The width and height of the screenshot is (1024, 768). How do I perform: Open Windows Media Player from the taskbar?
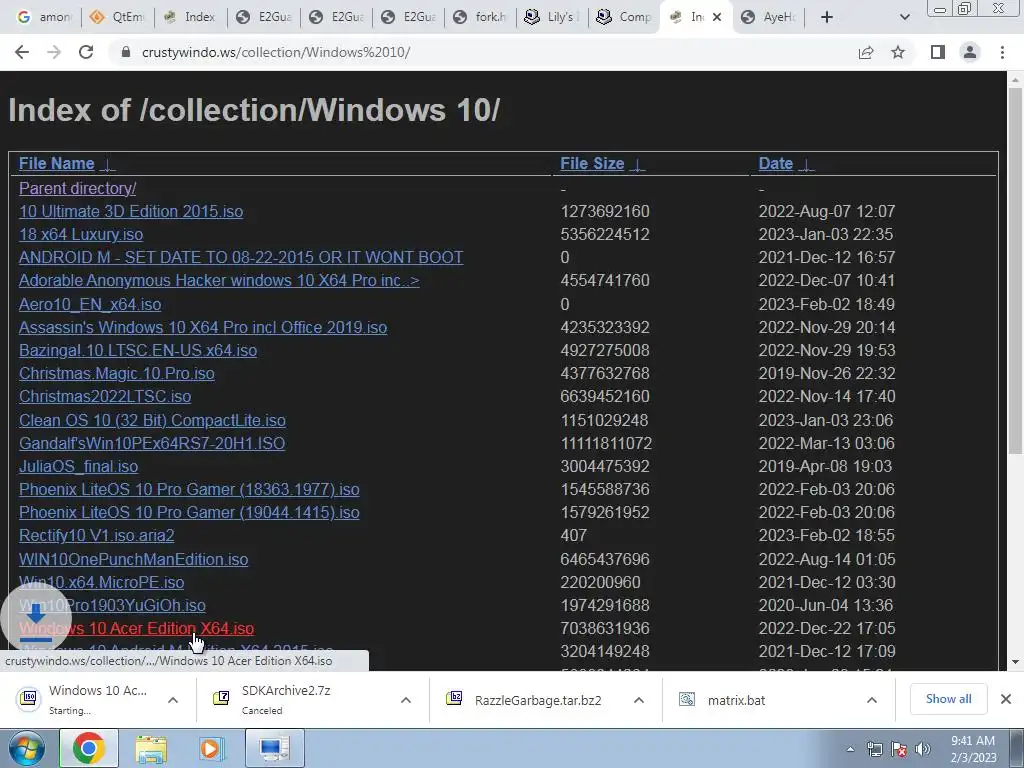212,748
